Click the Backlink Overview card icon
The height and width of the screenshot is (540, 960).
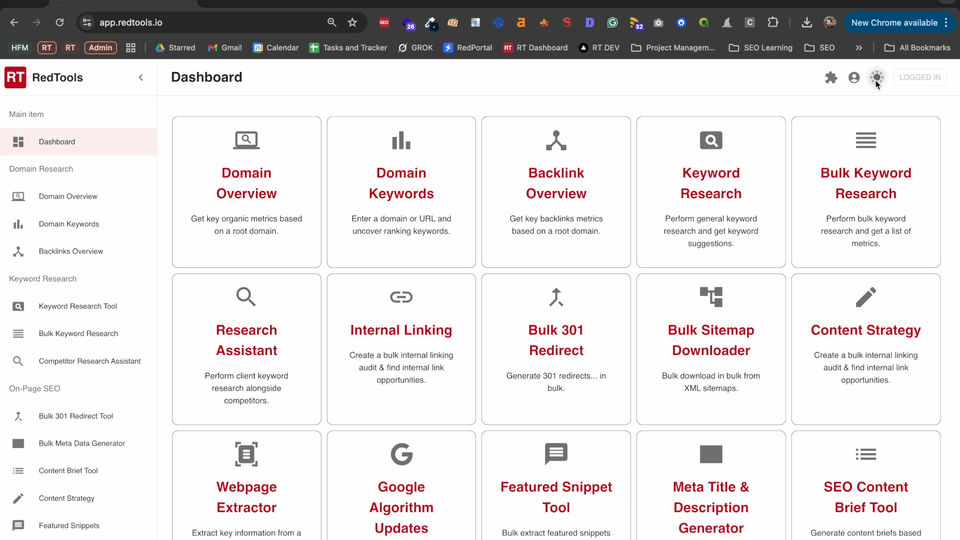tap(556, 140)
